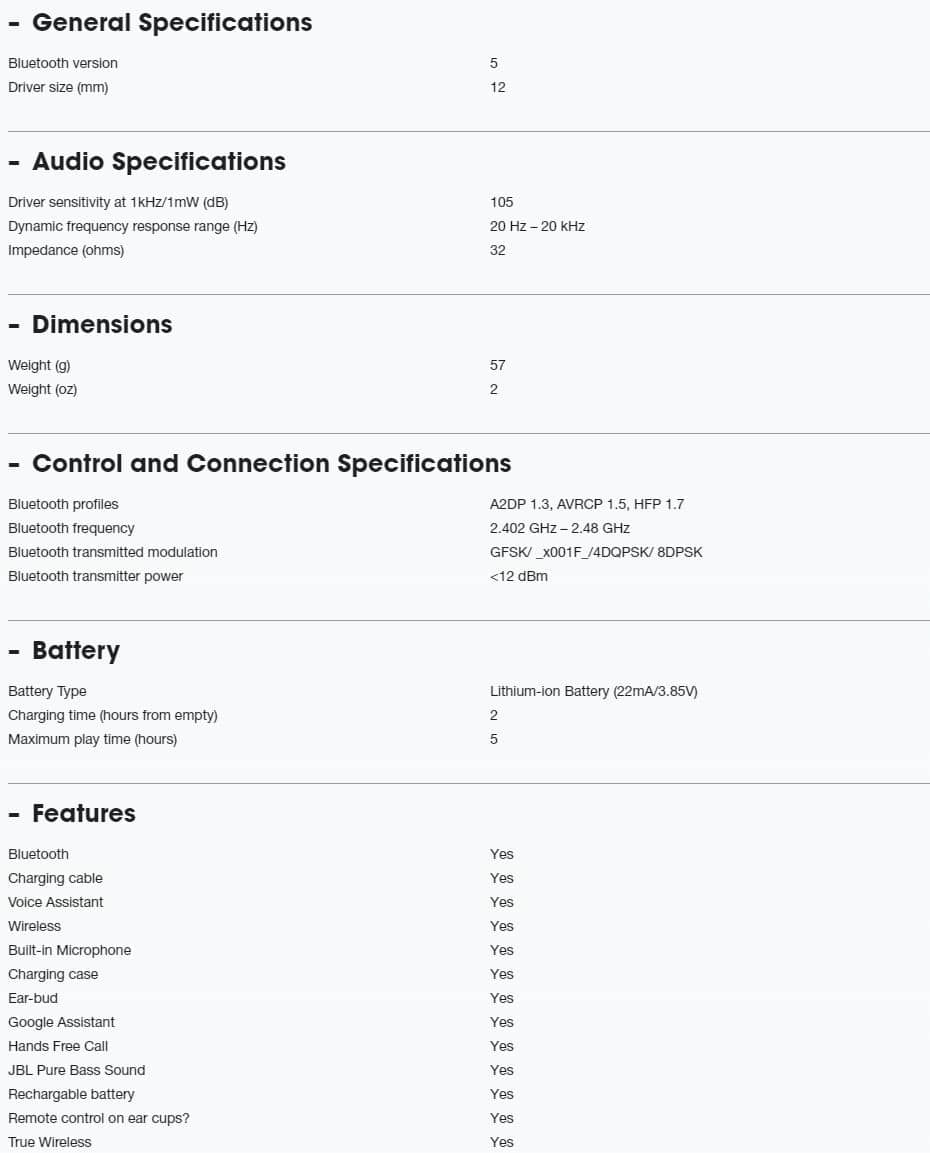The image size is (930, 1153).
Task: Click the Battery Type Lithium-ion value
Action: (593, 691)
